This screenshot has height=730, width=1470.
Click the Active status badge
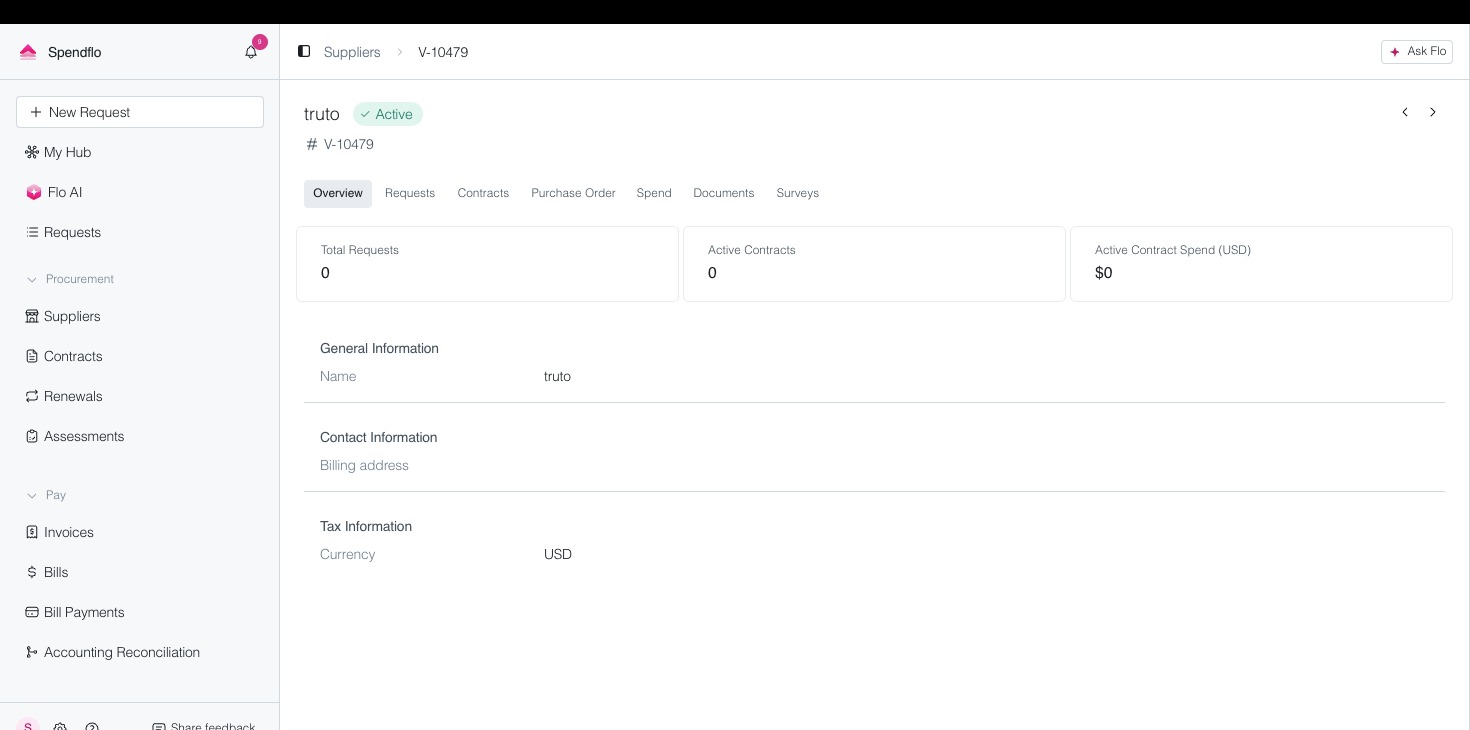coord(388,114)
